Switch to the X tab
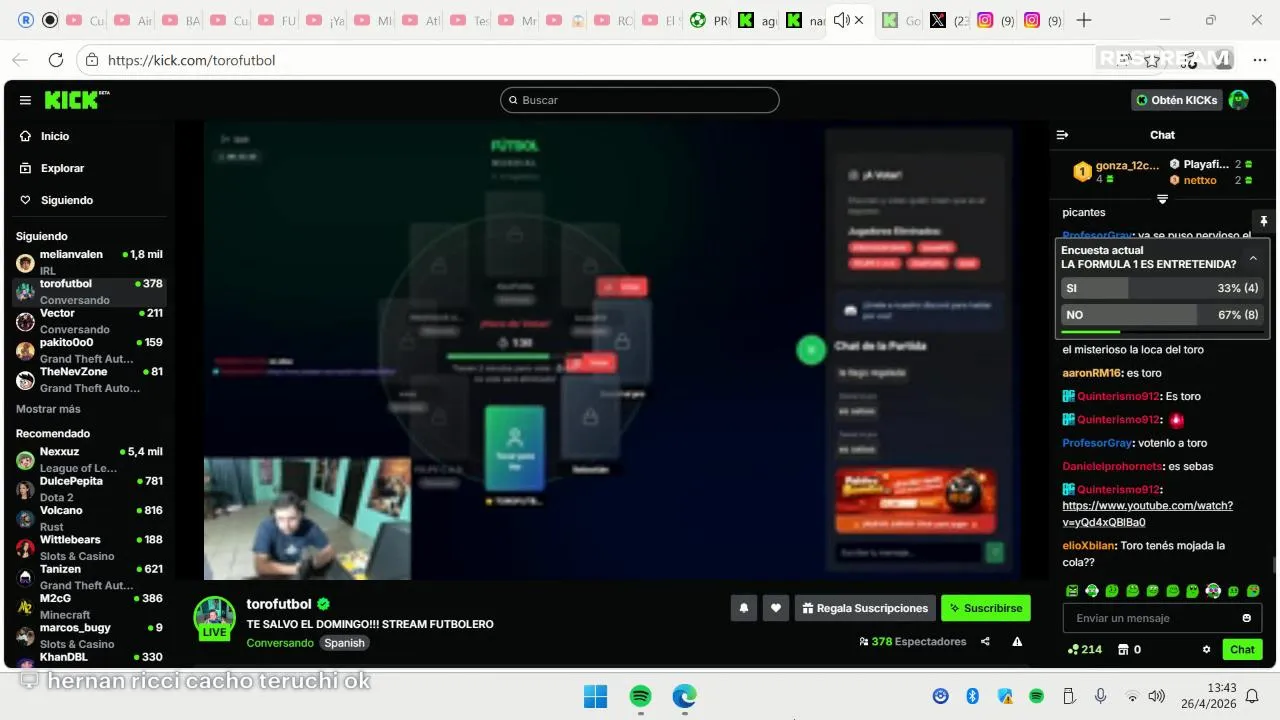Viewport: 1280px width, 720px height. point(947,20)
